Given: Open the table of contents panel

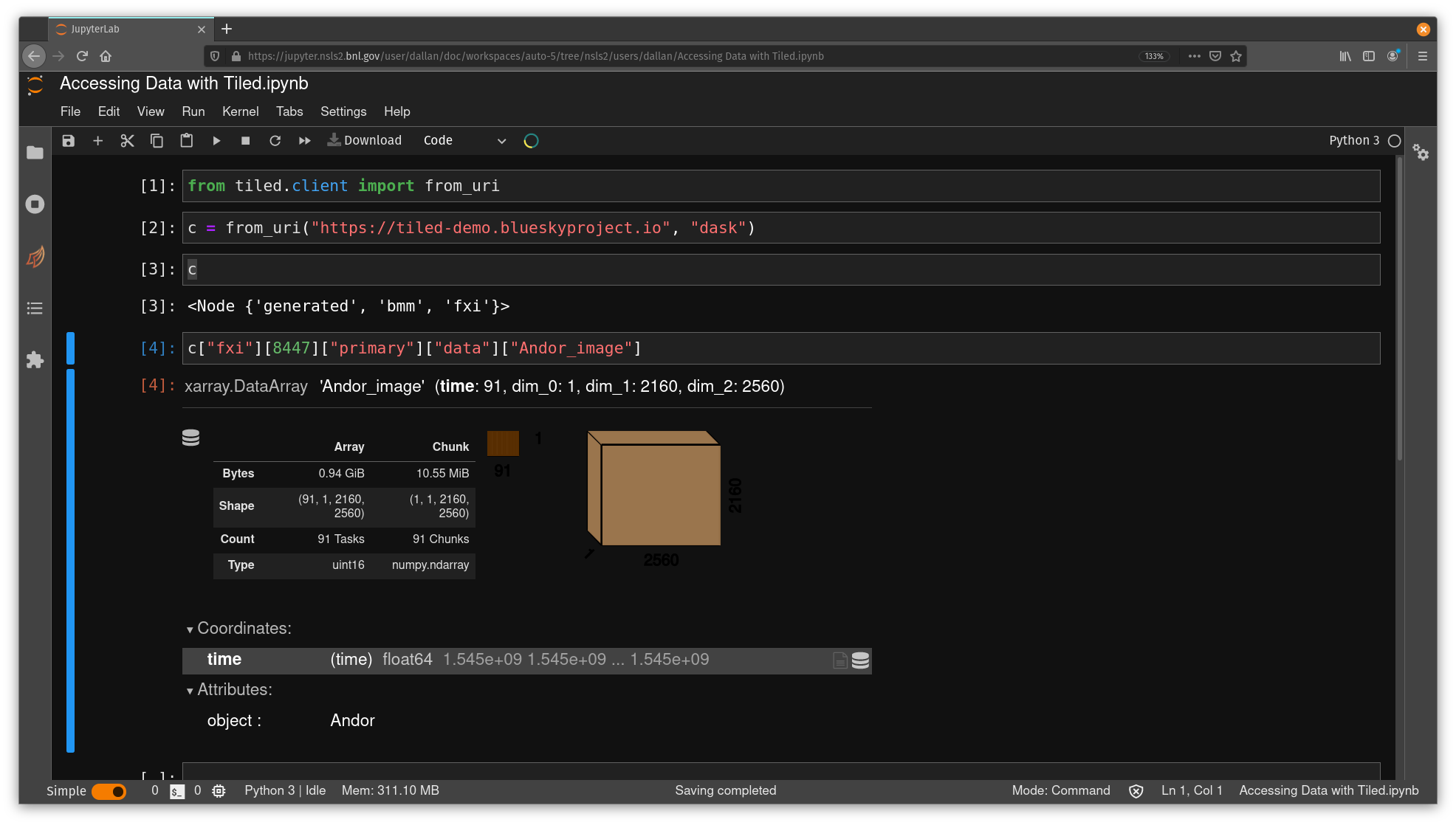Looking at the screenshot, I should [35, 308].
